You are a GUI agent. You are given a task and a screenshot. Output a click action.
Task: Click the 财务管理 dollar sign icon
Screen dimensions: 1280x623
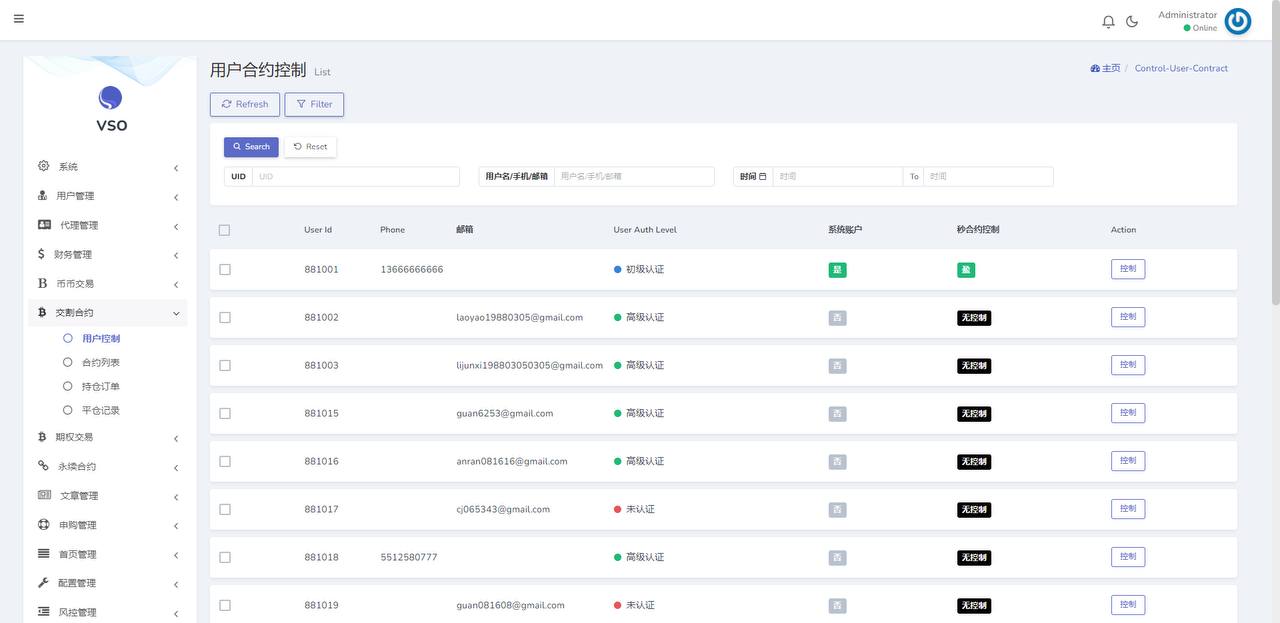42,254
